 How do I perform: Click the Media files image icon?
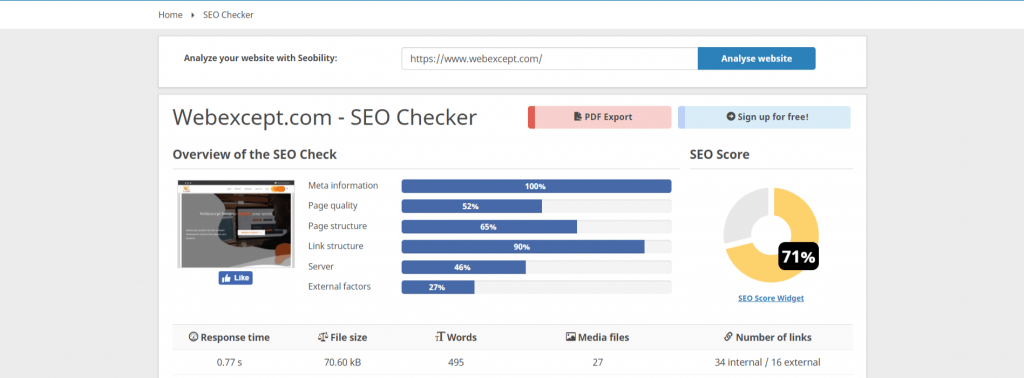click(x=571, y=337)
